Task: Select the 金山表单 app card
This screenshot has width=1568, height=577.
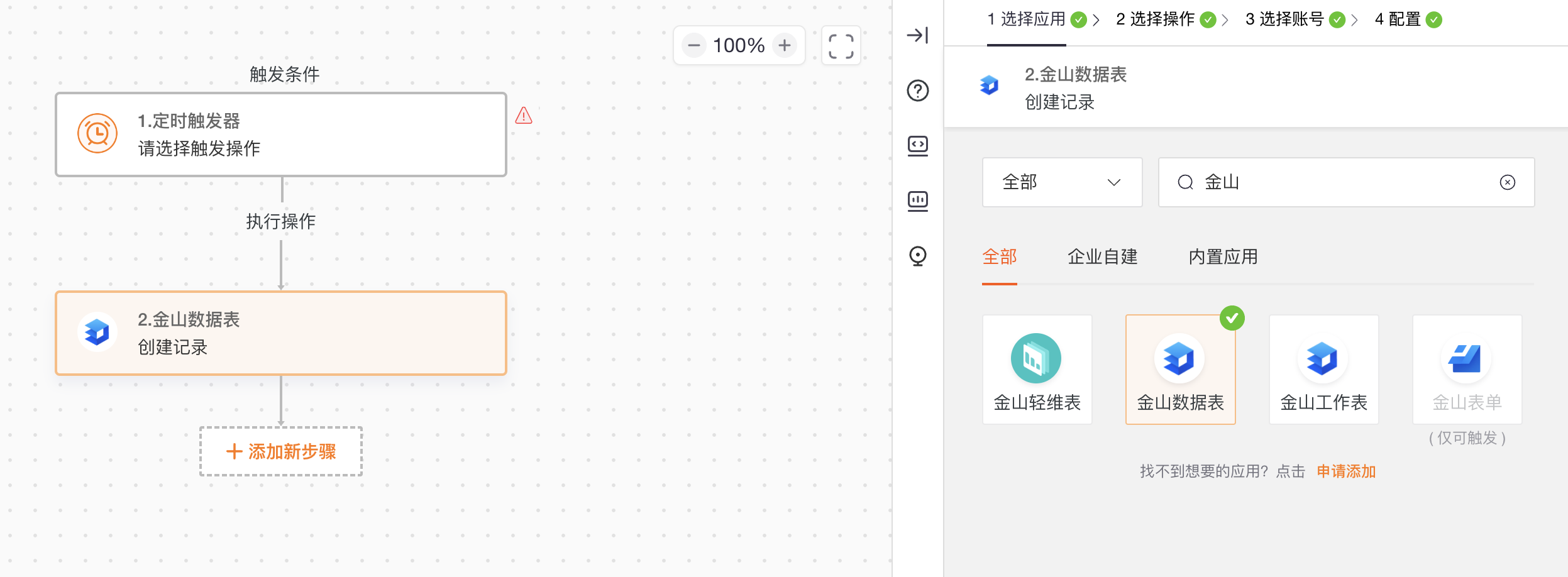Action: pos(1467,370)
